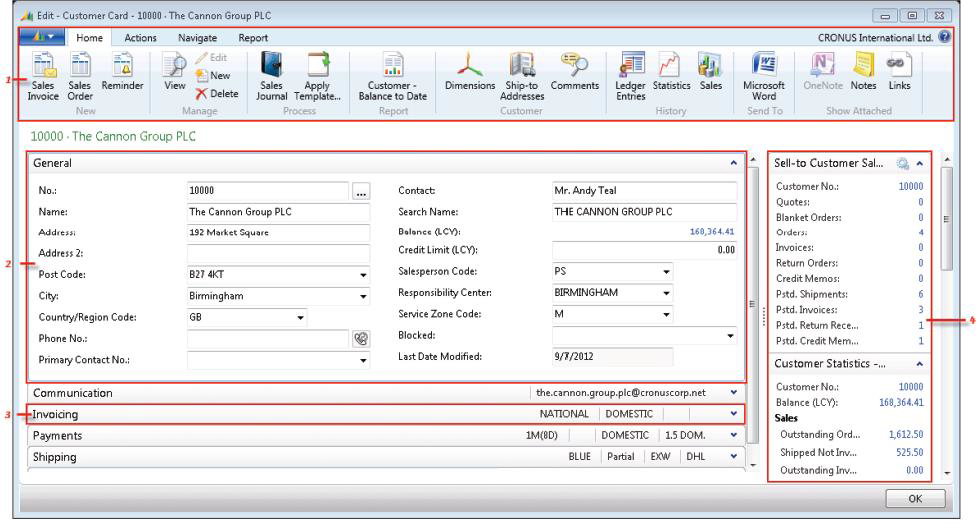Image resolution: width=979 pixels, height=525 pixels.
Task: Send to Microsoft Word
Action: (764, 76)
